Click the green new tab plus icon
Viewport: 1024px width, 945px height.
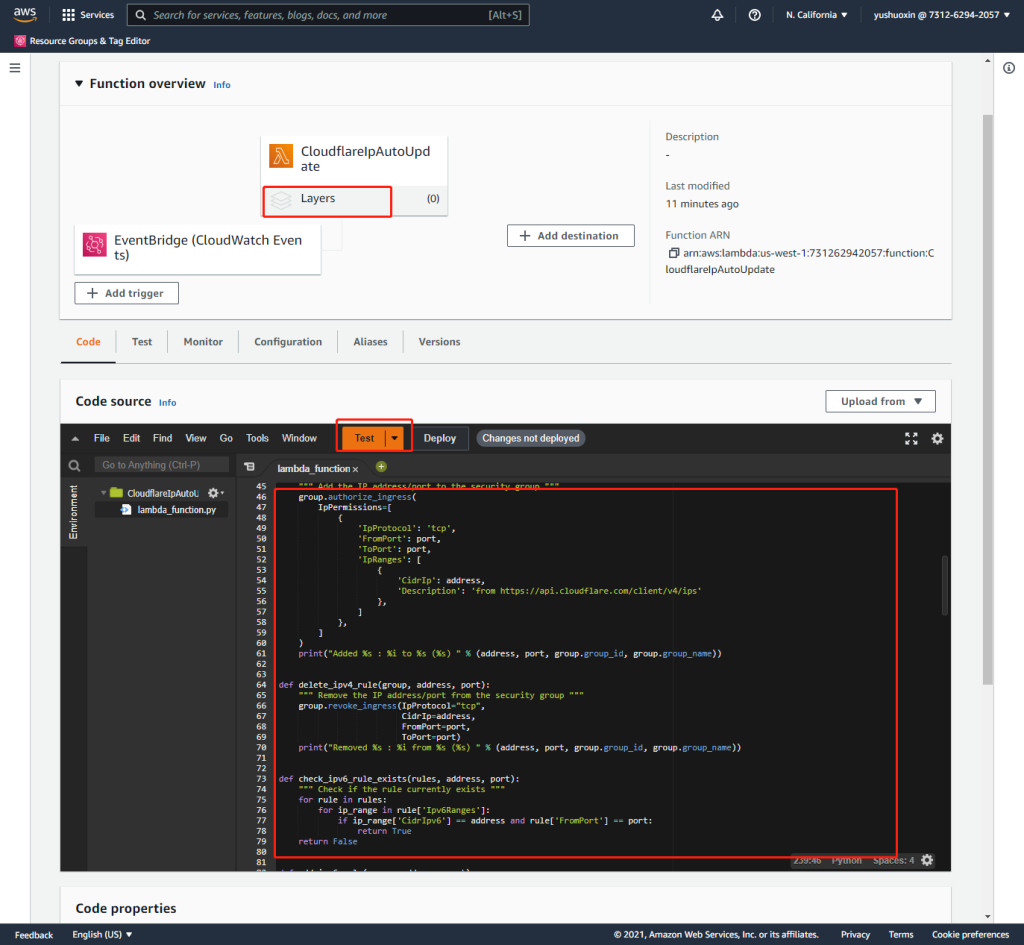381,467
